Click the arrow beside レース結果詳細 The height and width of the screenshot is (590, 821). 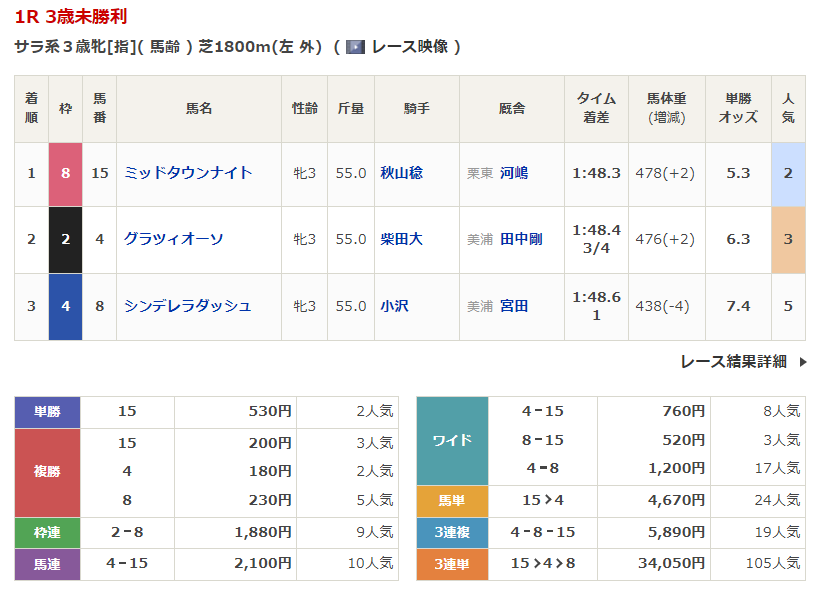tap(802, 362)
